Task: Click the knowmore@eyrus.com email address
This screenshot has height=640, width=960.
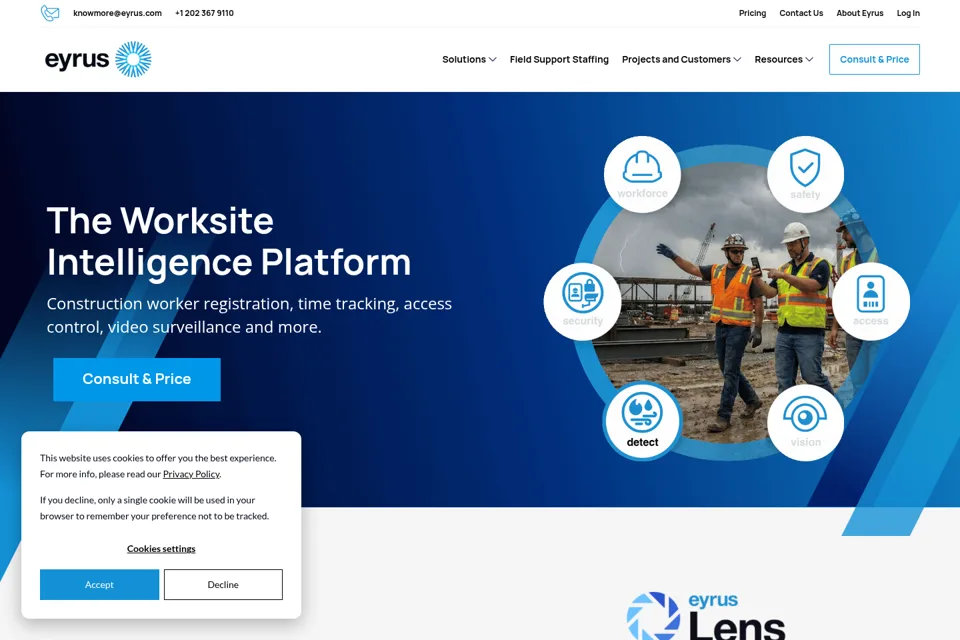Action: tap(118, 13)
